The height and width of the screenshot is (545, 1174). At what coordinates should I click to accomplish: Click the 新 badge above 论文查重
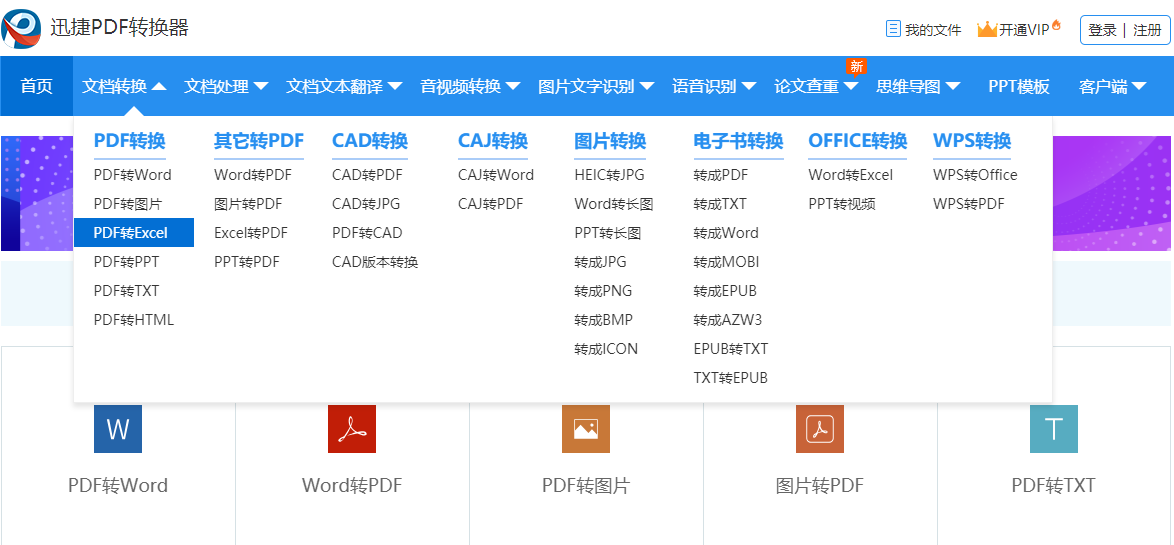[x=857, y=67]
